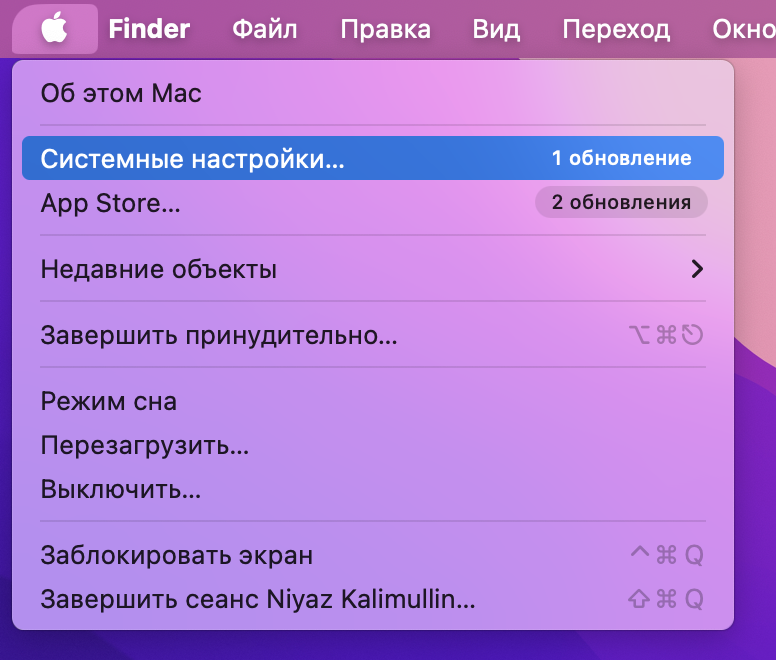Open App Store from the Apple menu
This screenshot has width=776, height=660.
(111, 204)
